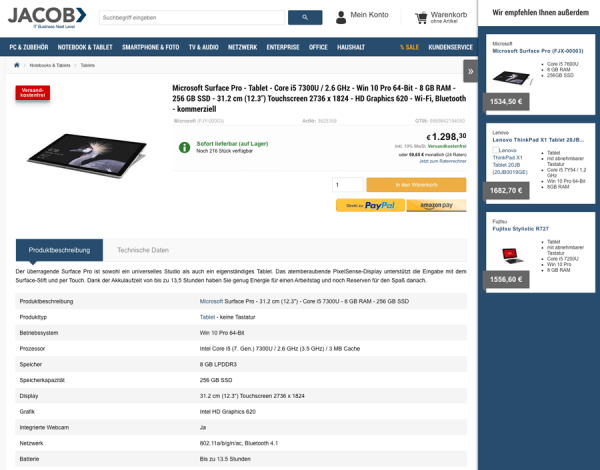Open Kundenservice menu
This screenshot has width=600, height=470.
coord(450,47)
